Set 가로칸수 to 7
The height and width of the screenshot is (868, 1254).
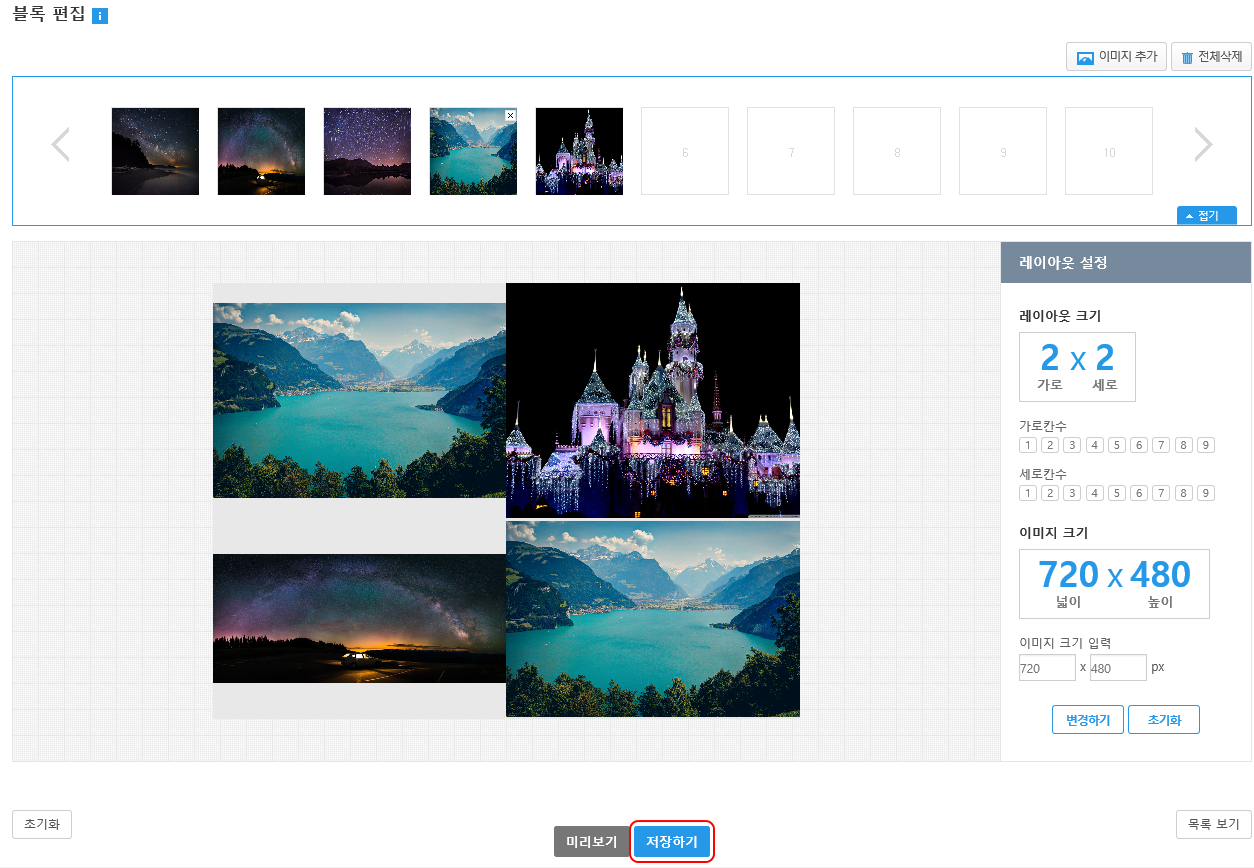[1161, 445]
